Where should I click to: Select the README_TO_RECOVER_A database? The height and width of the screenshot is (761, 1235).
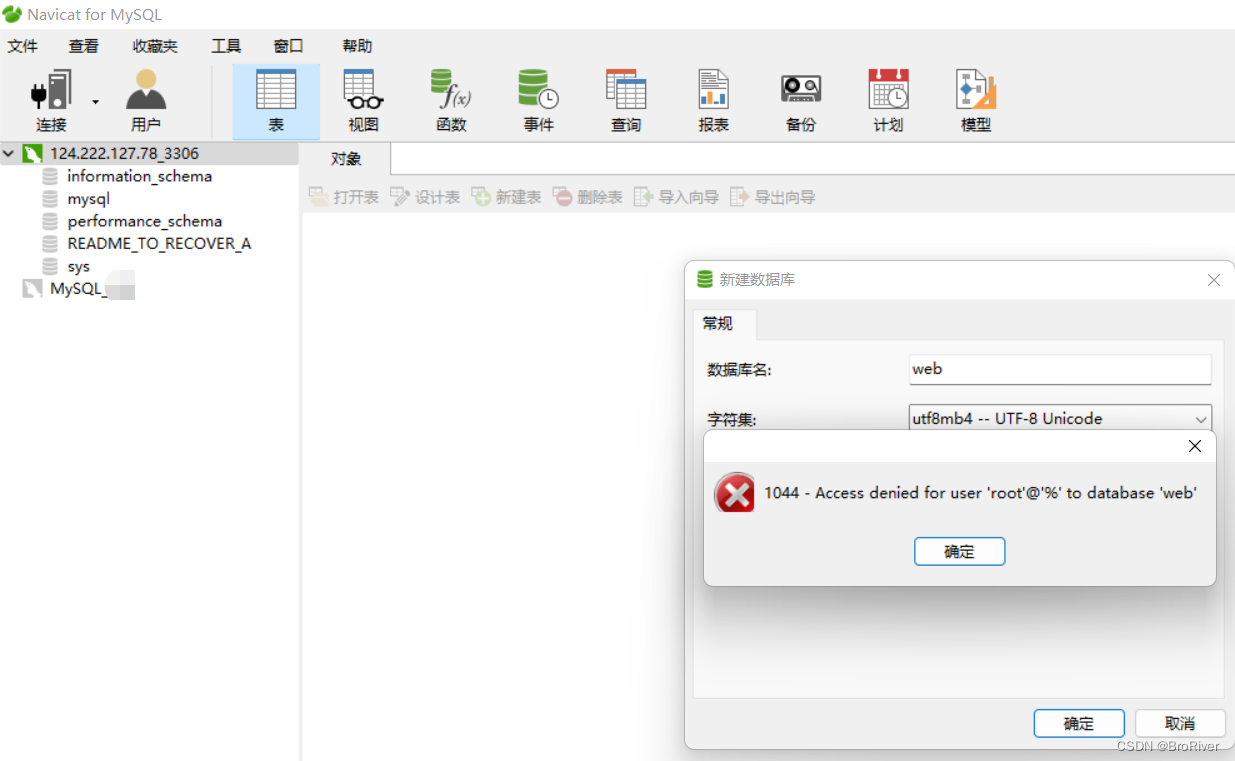click(x=159, y=244)
